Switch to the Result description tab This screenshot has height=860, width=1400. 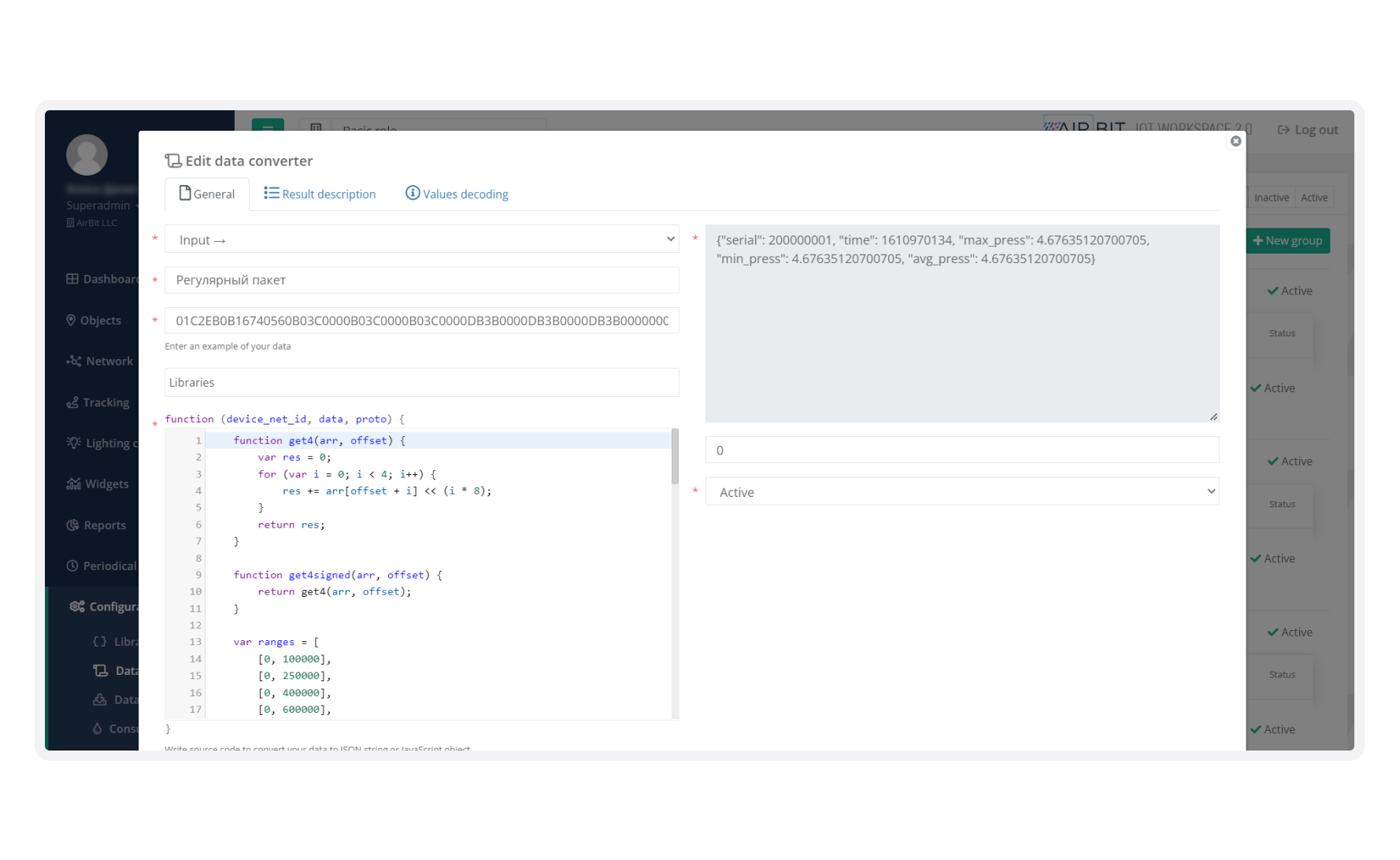tap(320, 194)
